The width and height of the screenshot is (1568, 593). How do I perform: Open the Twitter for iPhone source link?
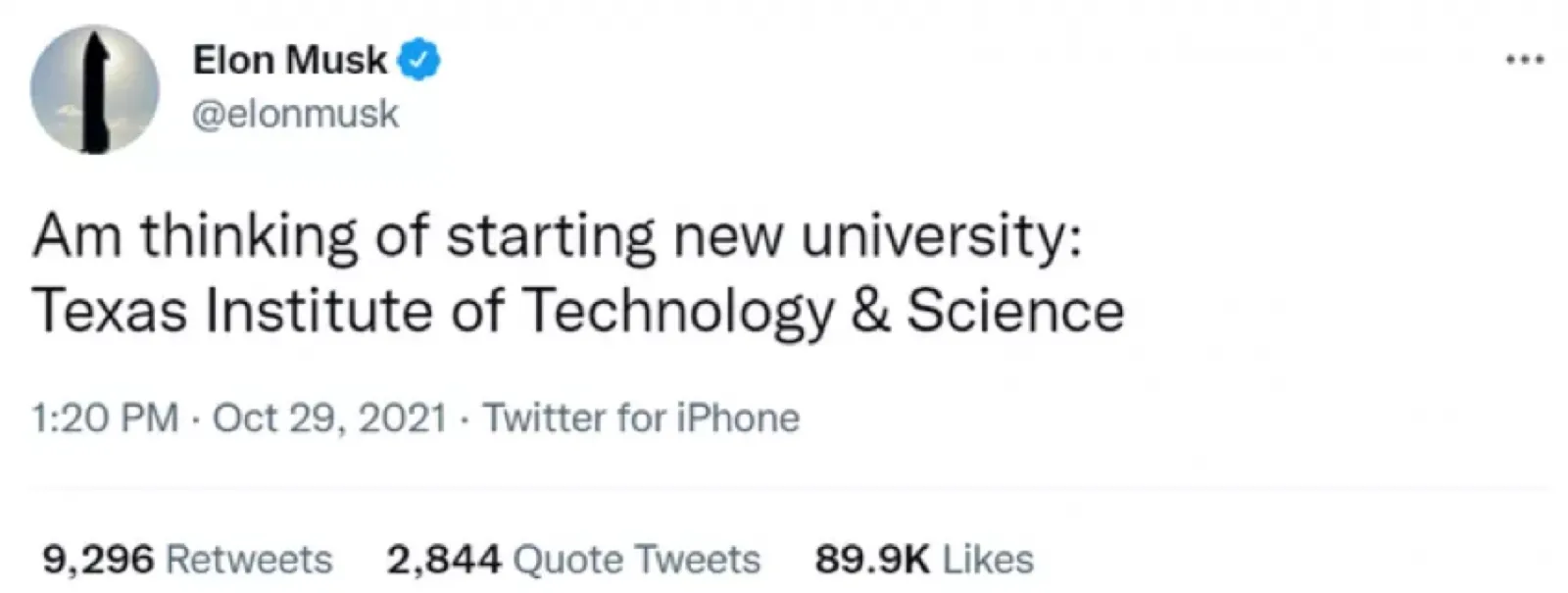641,419
